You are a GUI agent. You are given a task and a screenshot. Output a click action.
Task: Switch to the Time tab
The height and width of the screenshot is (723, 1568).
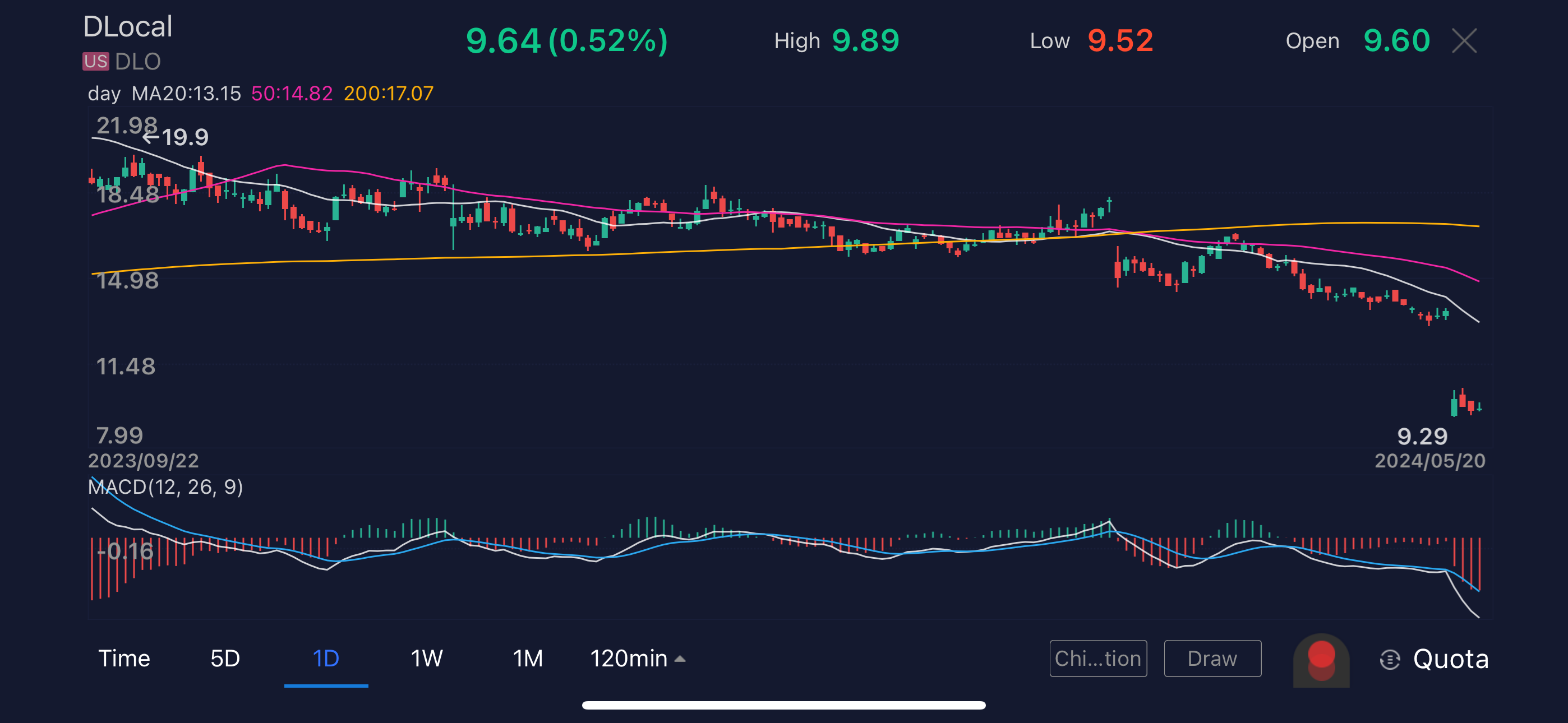(124, 659)
